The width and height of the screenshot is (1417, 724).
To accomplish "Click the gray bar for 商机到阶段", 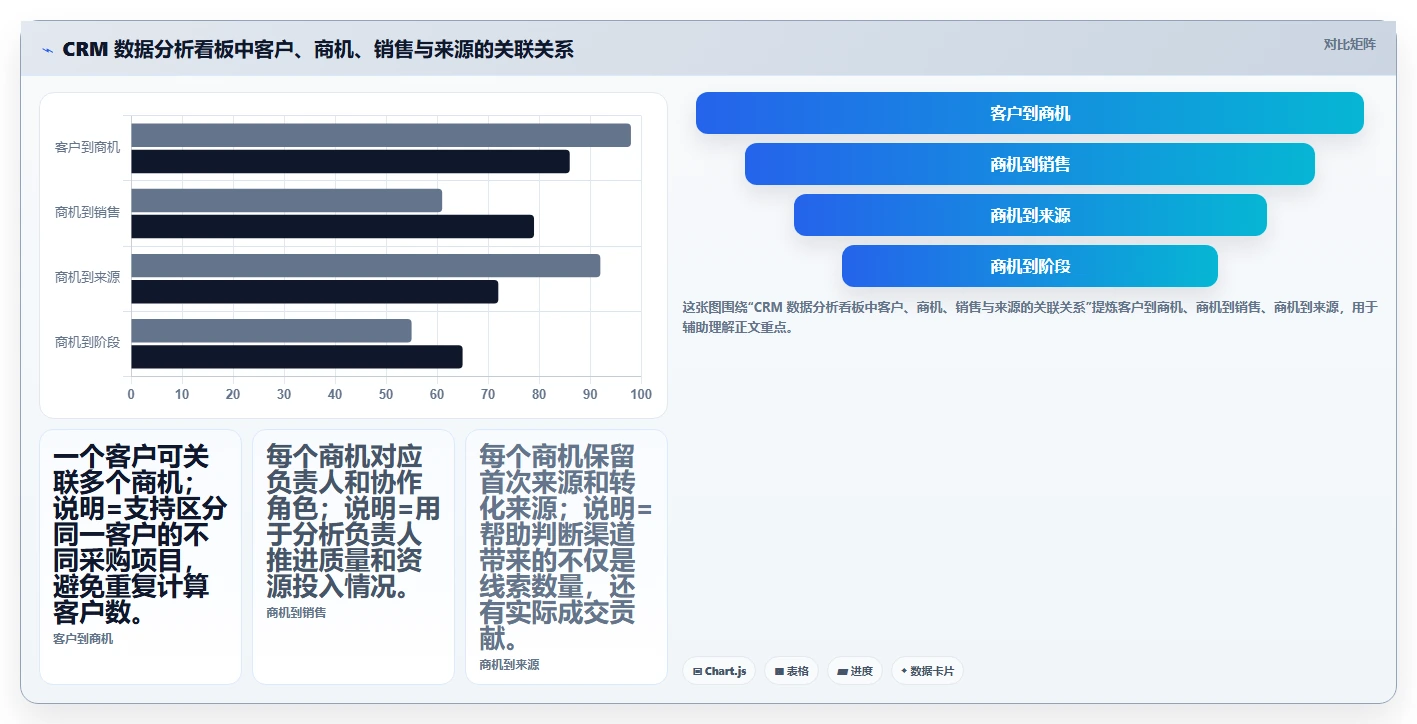I will pyautogui.click(x=271, y=331).
